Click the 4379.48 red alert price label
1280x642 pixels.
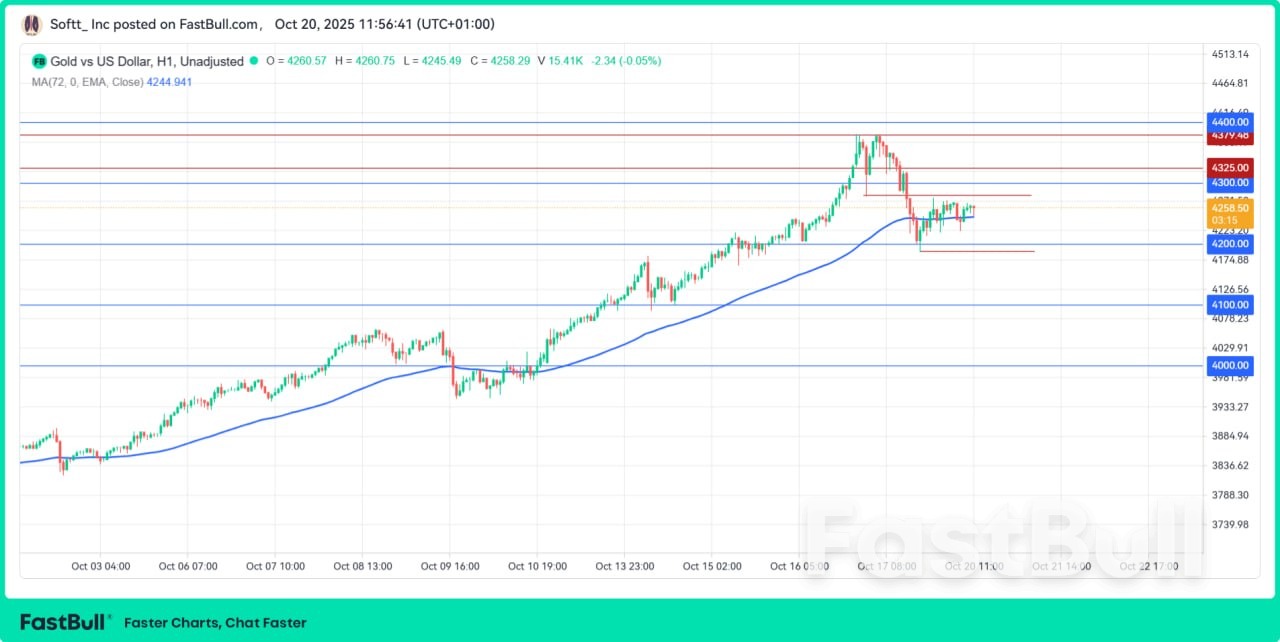click(1229, 135)
